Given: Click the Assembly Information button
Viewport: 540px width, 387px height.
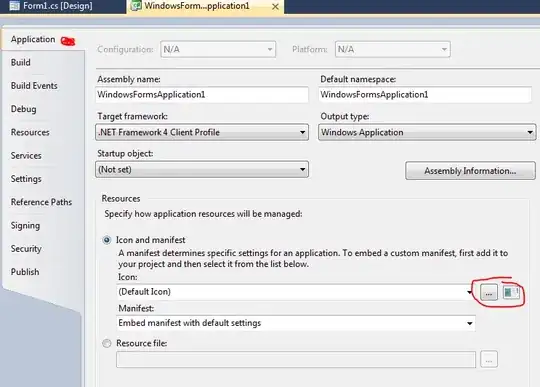Looking at the screenshot, I should point(470,171).
